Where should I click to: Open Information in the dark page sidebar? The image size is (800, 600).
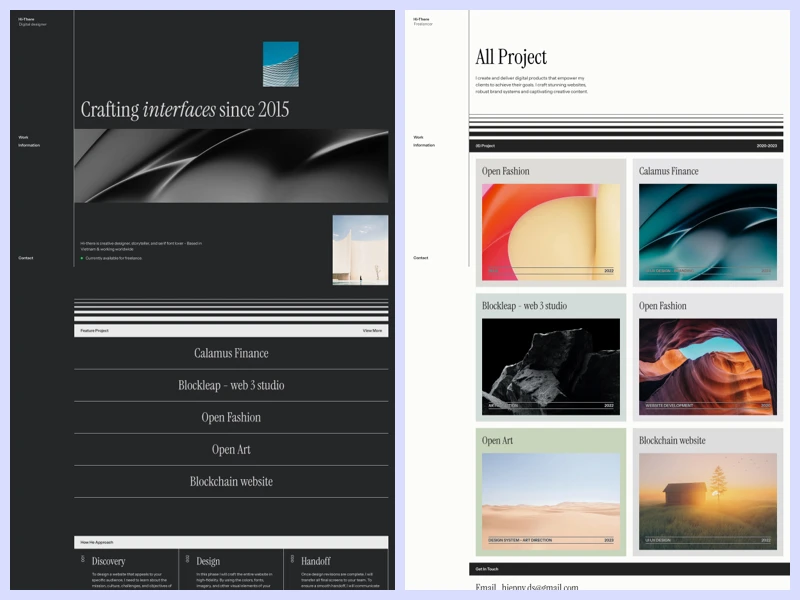29,145
